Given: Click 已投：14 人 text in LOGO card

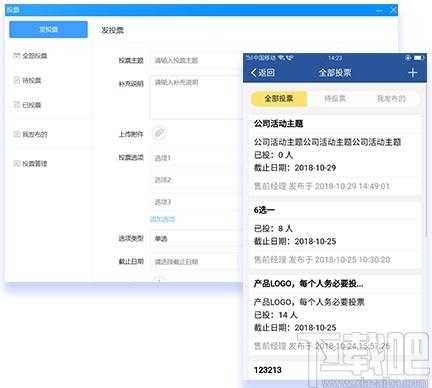Looking at the screenshot, I should pyautogui.click(x=275, y=315).
